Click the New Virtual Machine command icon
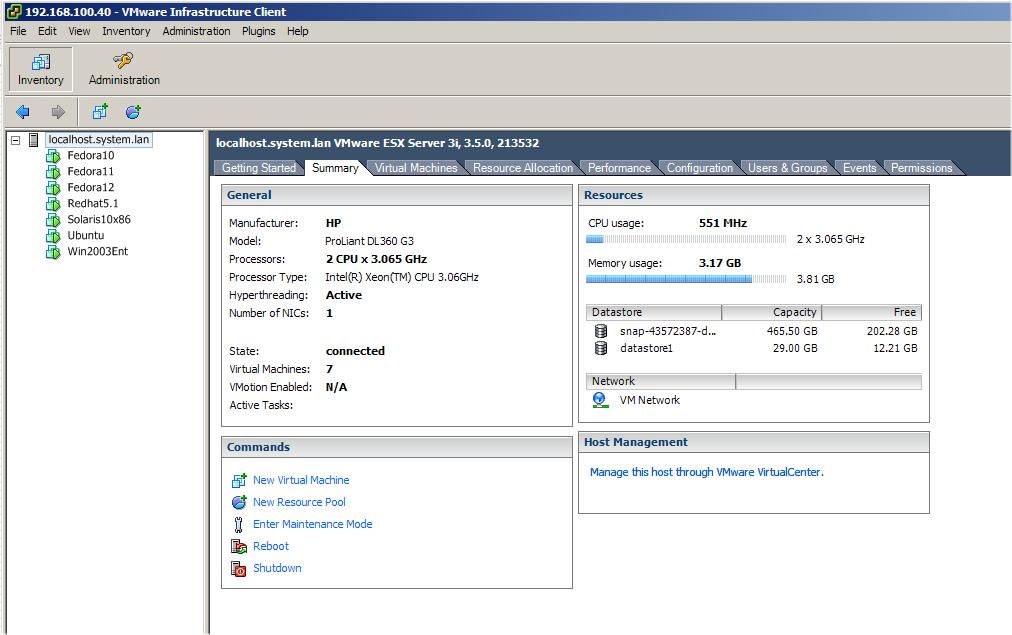 point(239,481)
